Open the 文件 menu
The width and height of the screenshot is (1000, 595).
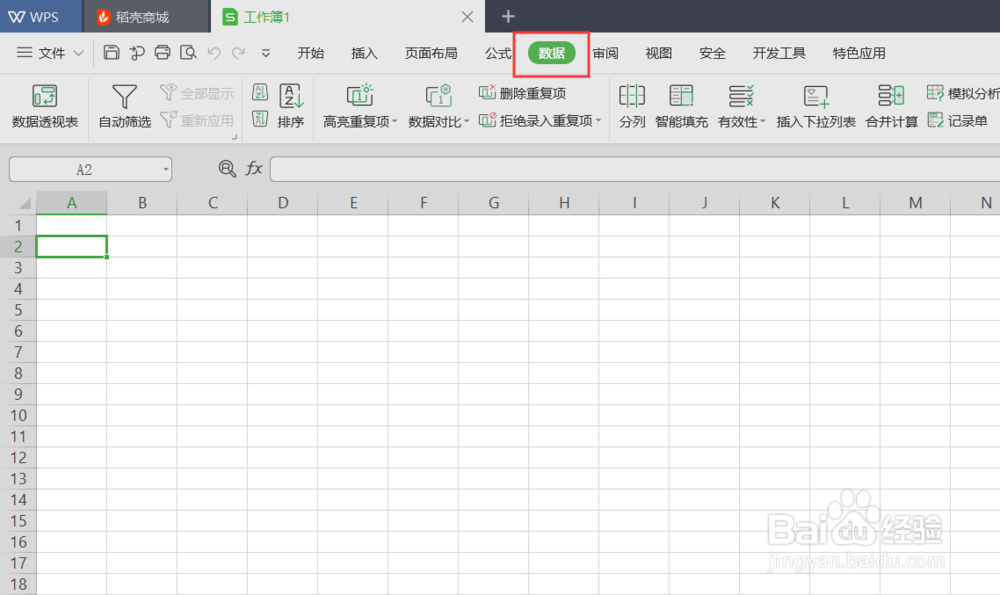point(51,53)
